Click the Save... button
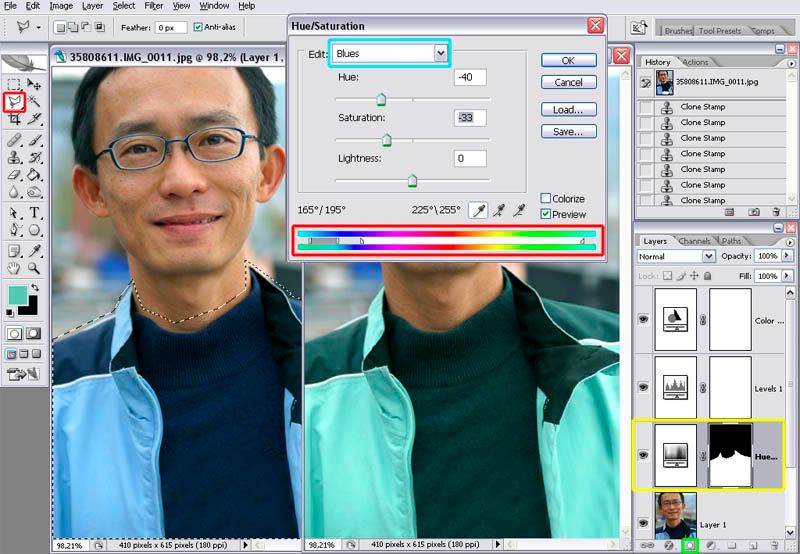This screenshot has width=800, height=554. (568, 132)
